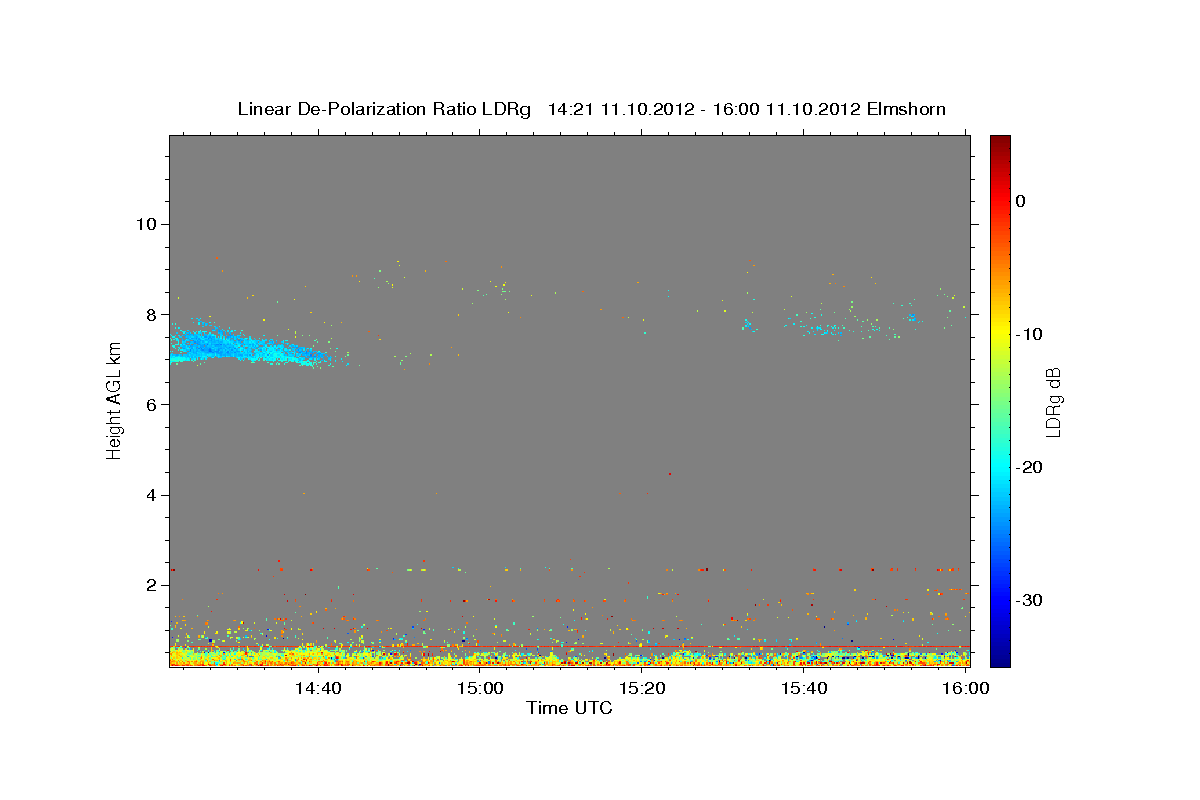Click the height tick label 4
The height and width of the screenshot is (800, 1200).
pos(150,495)
